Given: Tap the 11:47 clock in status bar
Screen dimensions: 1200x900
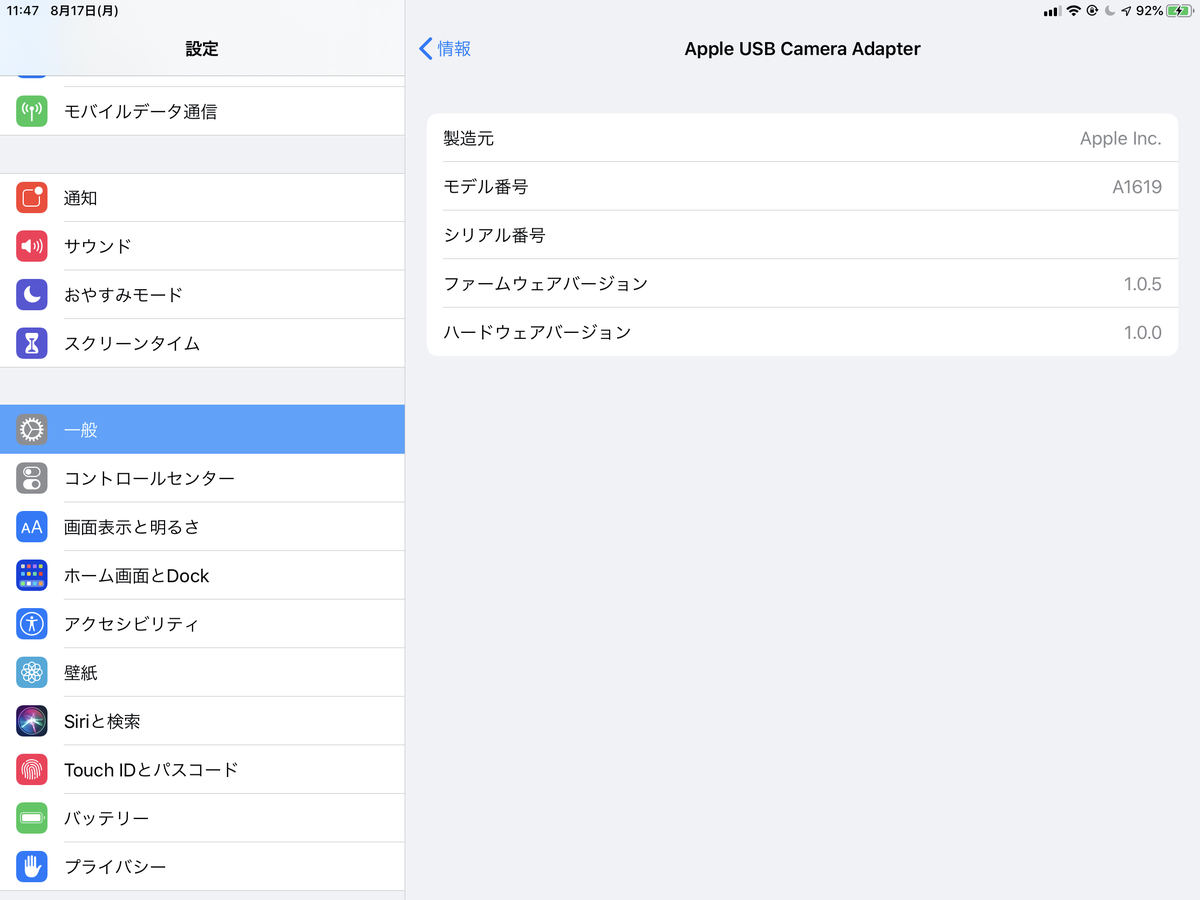Looking at the screenshot, I should click(22, 11).
